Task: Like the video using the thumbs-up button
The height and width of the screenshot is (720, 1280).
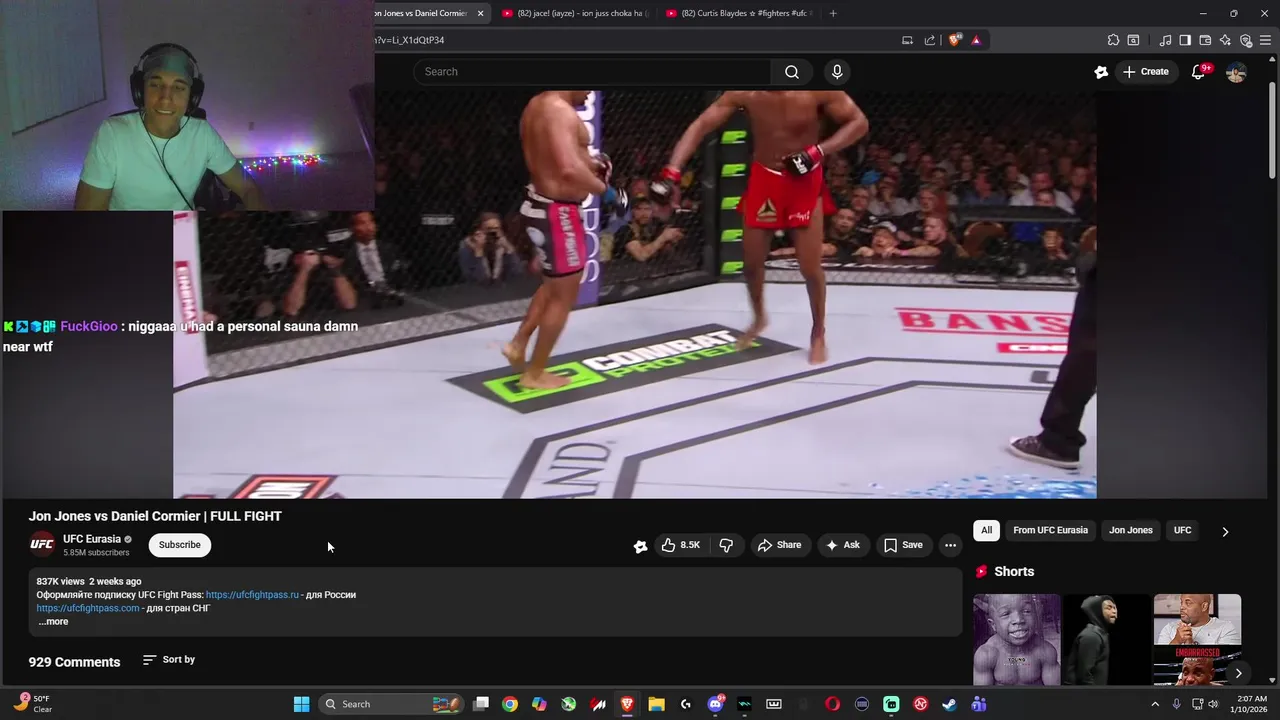Action: click(680, 545)
